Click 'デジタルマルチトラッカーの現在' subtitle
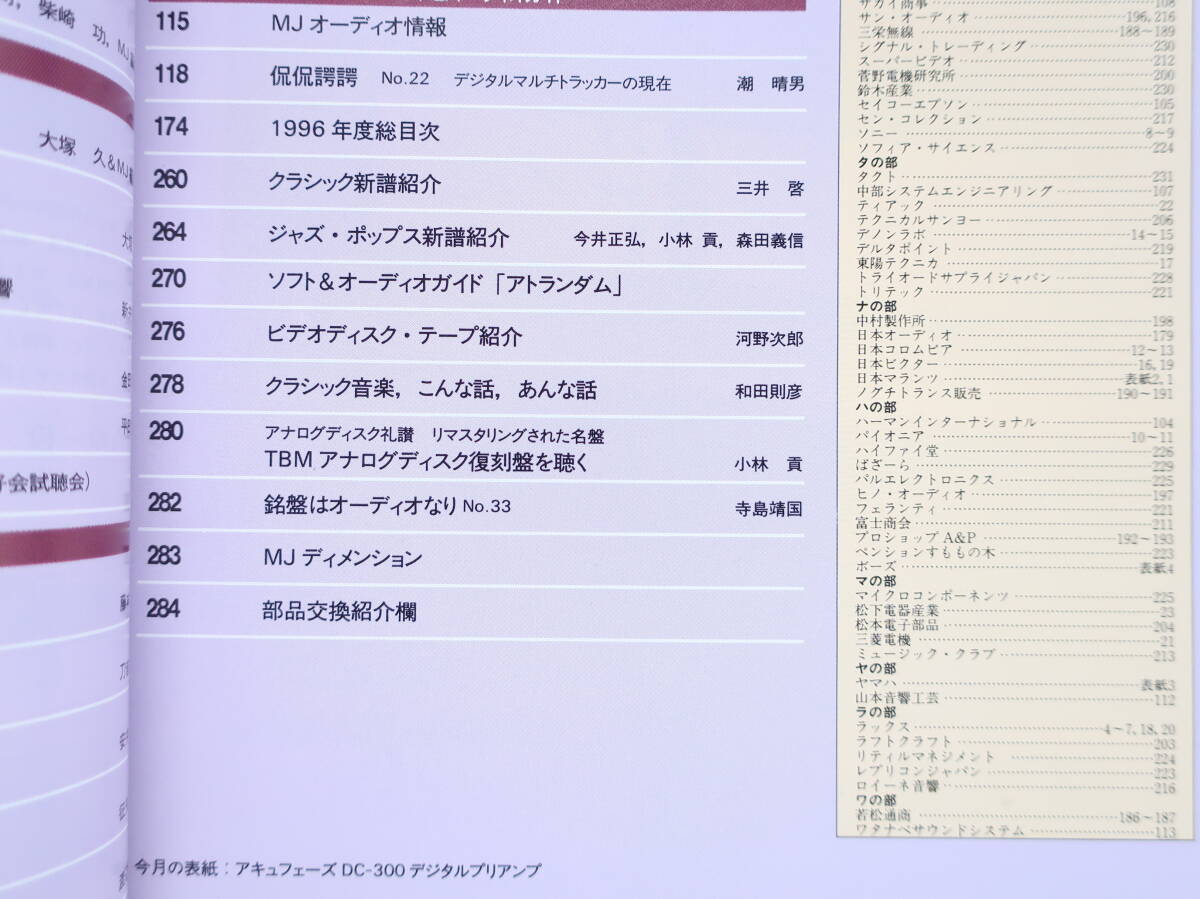The image size is (1200, 899). [x=562, y=83]
